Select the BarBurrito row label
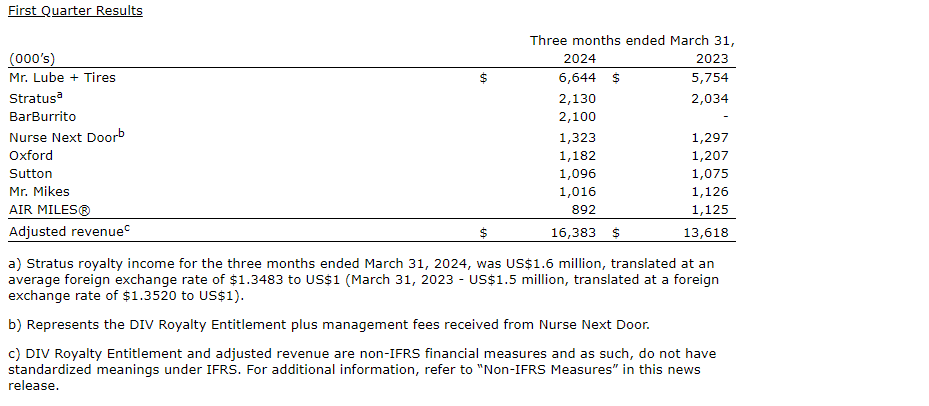 coord(40,117)
